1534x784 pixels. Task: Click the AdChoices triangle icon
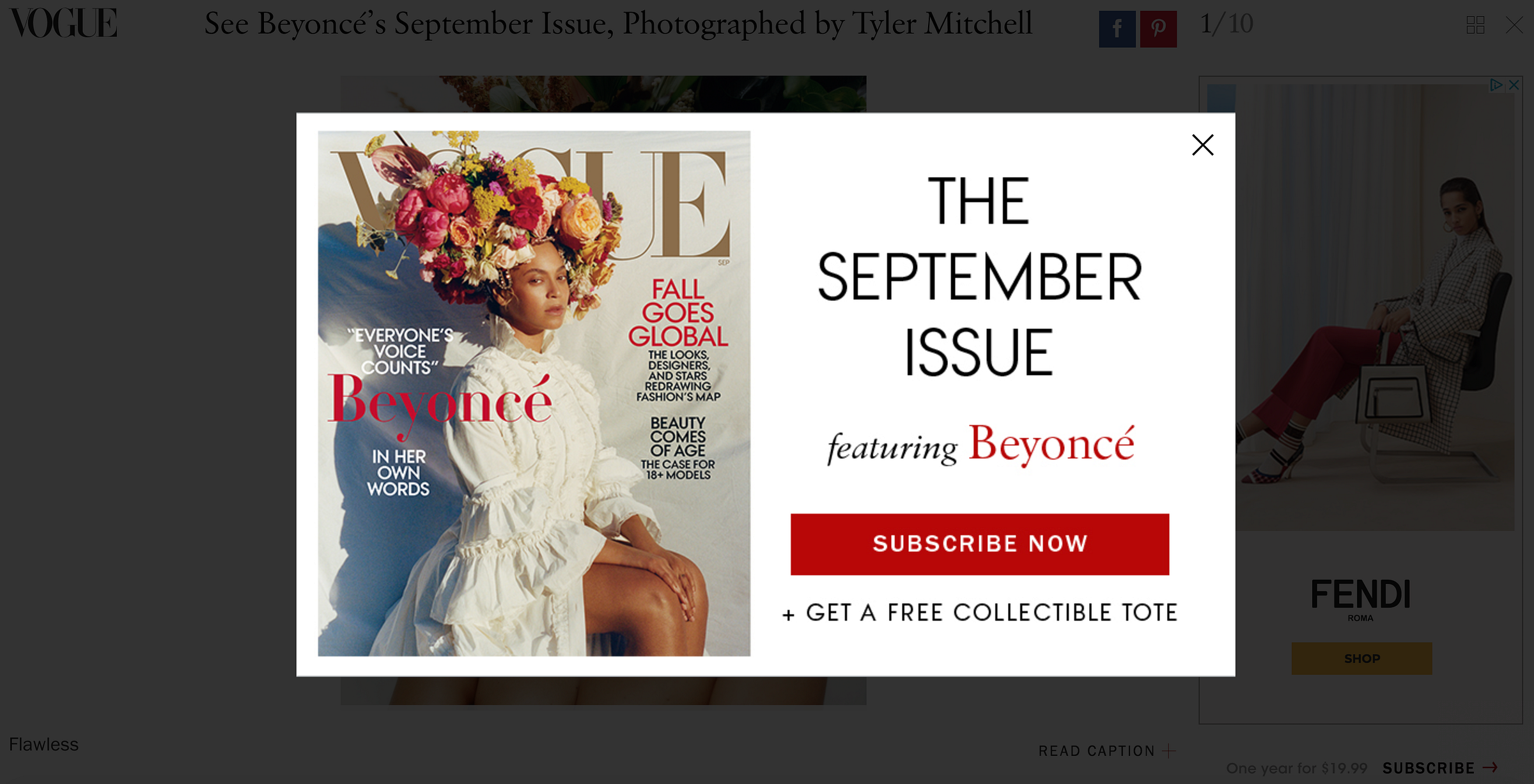1496,84
